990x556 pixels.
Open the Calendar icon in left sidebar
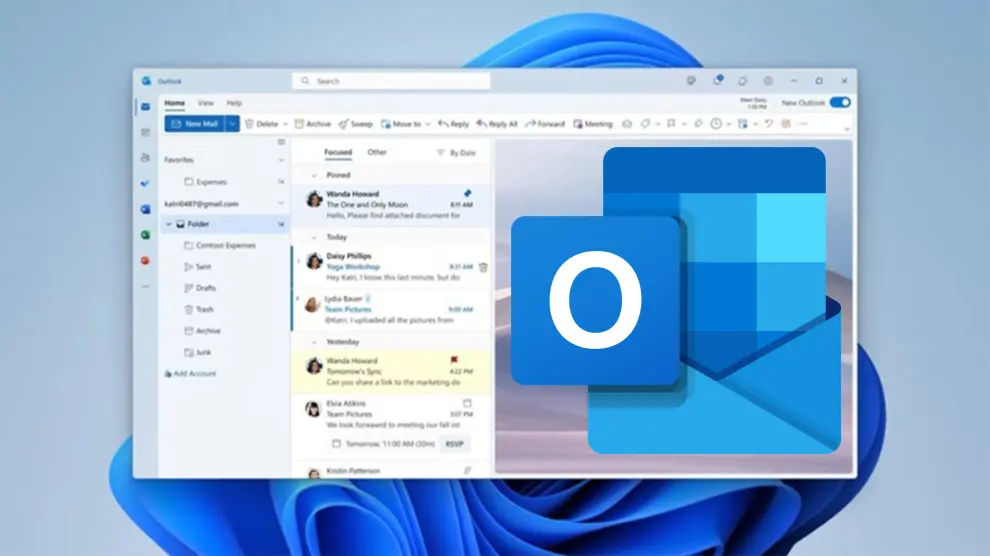tap(146, 132)
